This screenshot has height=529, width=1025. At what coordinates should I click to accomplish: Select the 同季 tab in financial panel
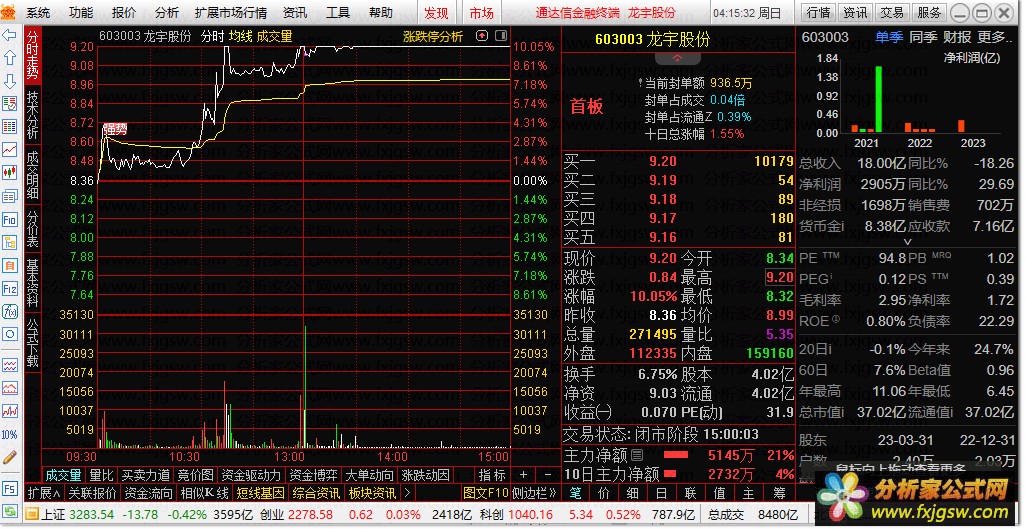coord(923,37)
